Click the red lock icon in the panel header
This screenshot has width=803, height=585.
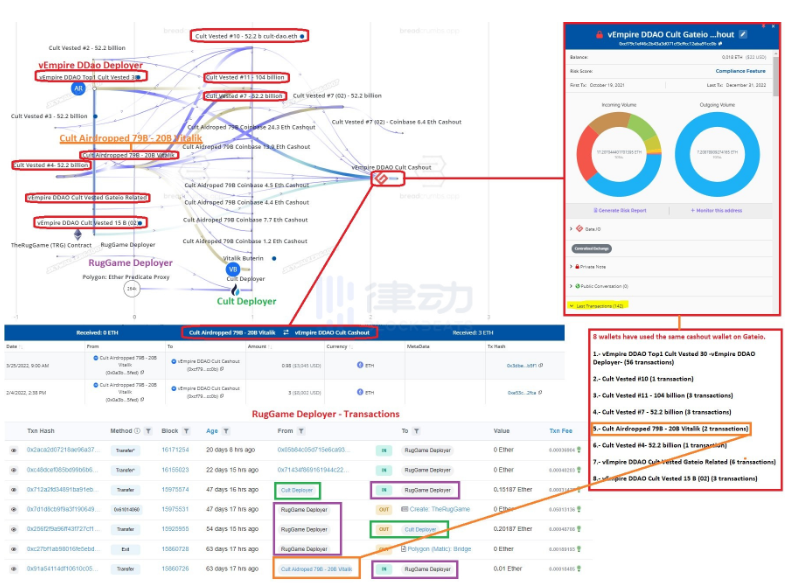(x=599, y=35)
